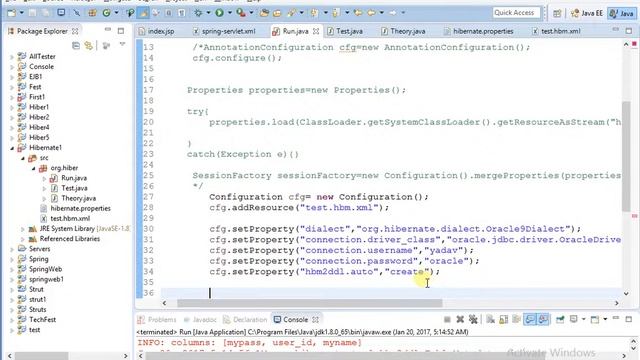The width and height of the screenshot is (640, 360).
Task: Click the Open Console icon
Action: (x=595, y=319)
